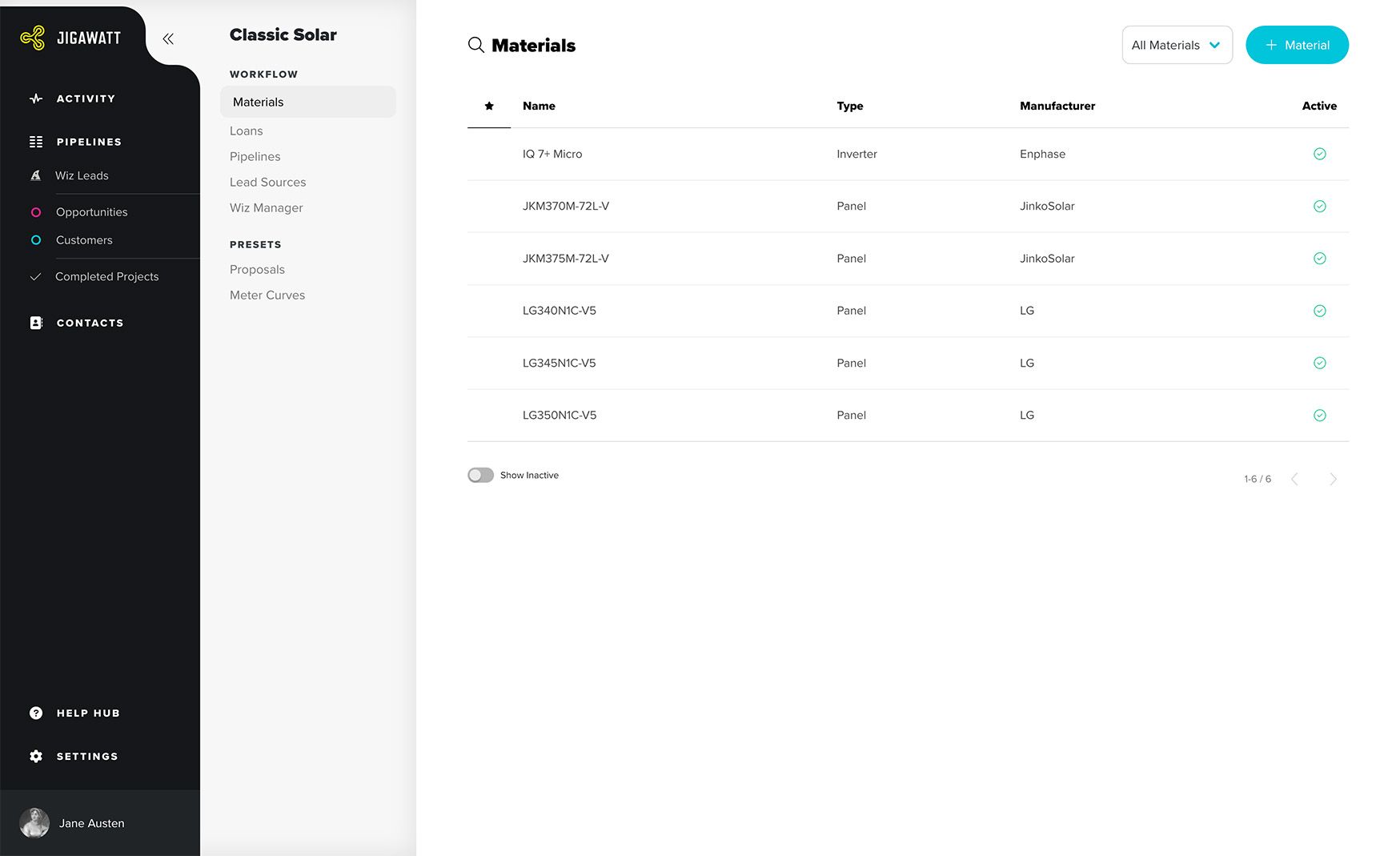Viewport: 1400px width, 856px height.
Task: Click the Pipelines list icon
Action: click(x=36, y=142)
